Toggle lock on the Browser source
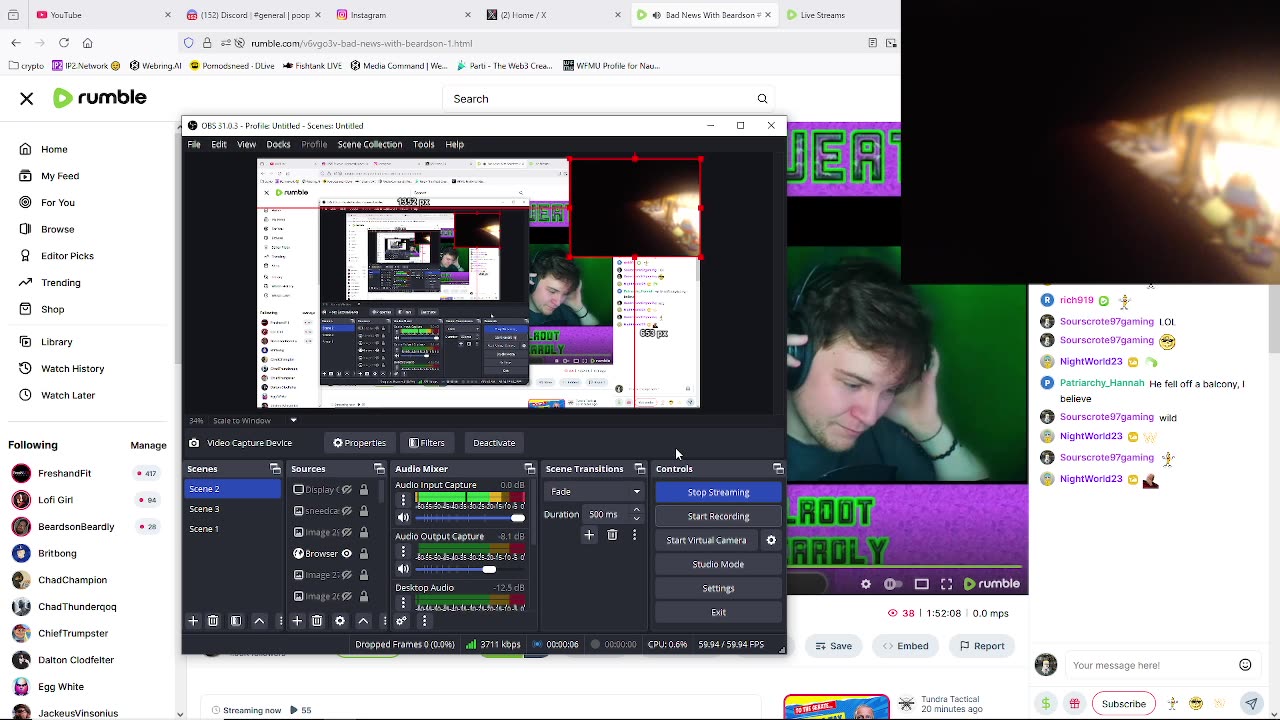 click(364, 553)
